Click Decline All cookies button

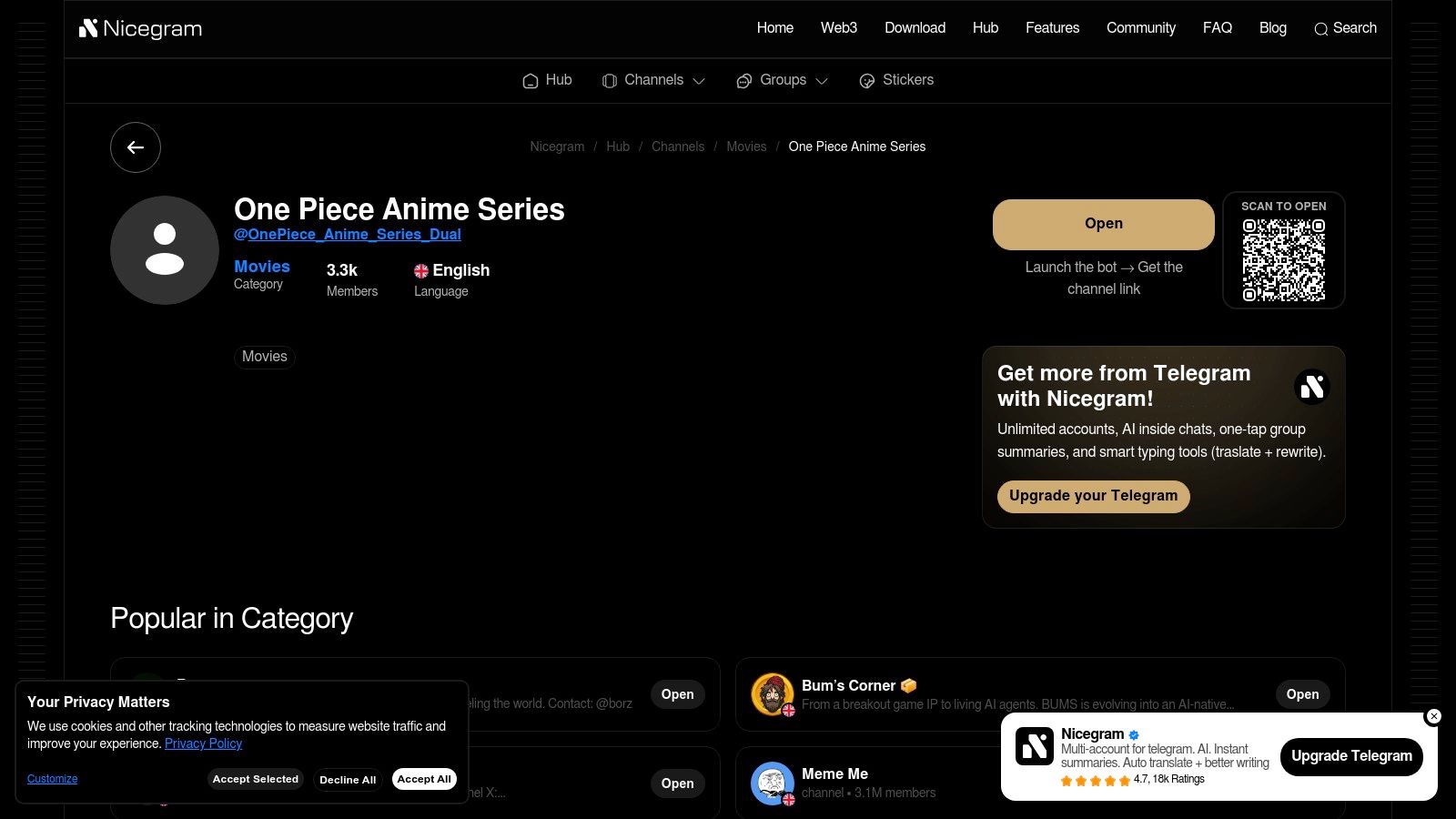coord(348,780)
